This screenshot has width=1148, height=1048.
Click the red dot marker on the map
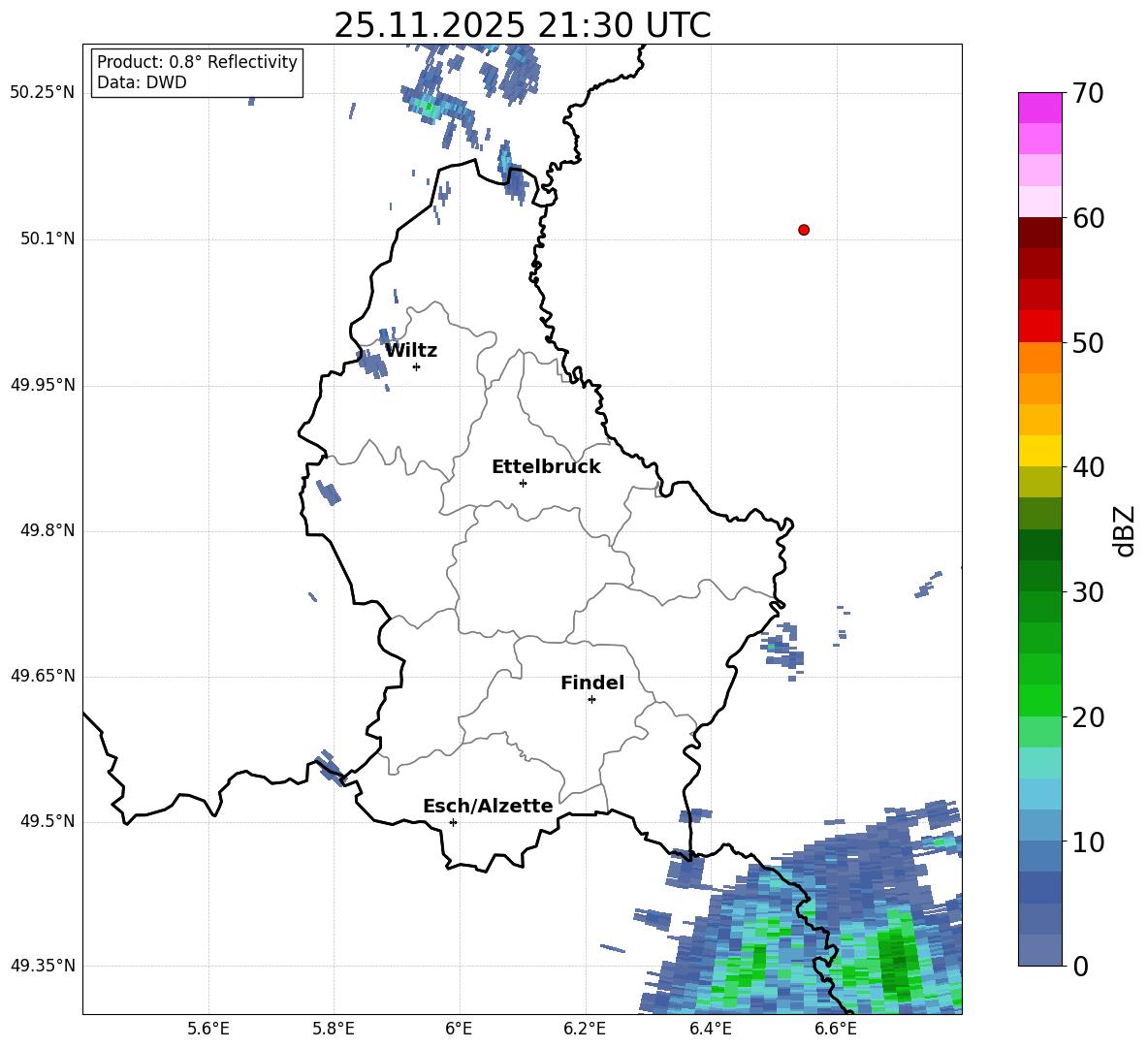803,230
